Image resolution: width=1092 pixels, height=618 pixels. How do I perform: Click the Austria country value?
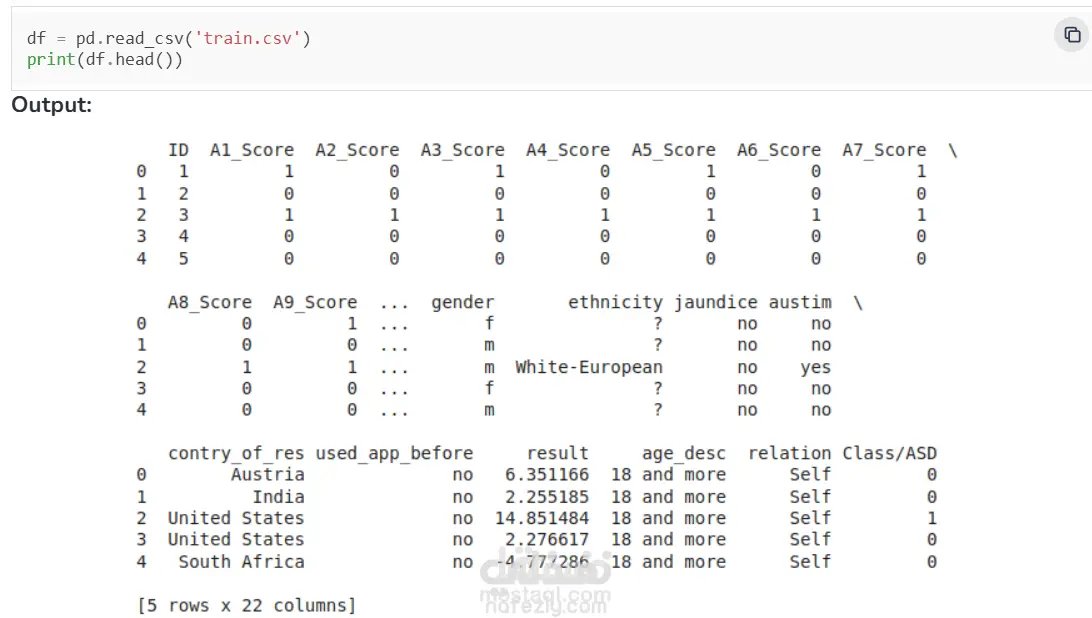tap(267, 475)
